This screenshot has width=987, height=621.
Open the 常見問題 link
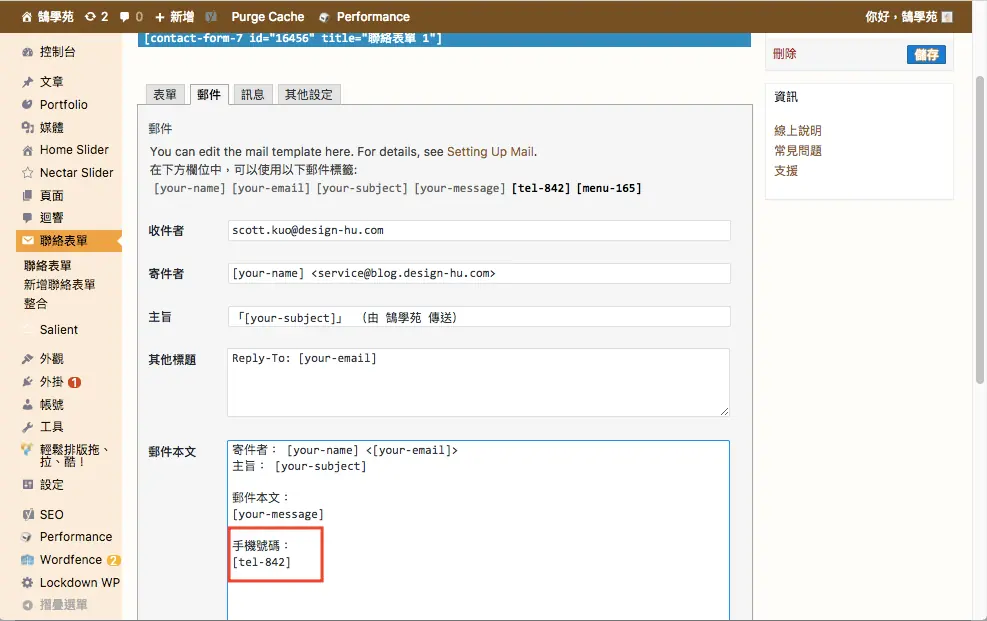pyautogui.click(x=798, y=151)
